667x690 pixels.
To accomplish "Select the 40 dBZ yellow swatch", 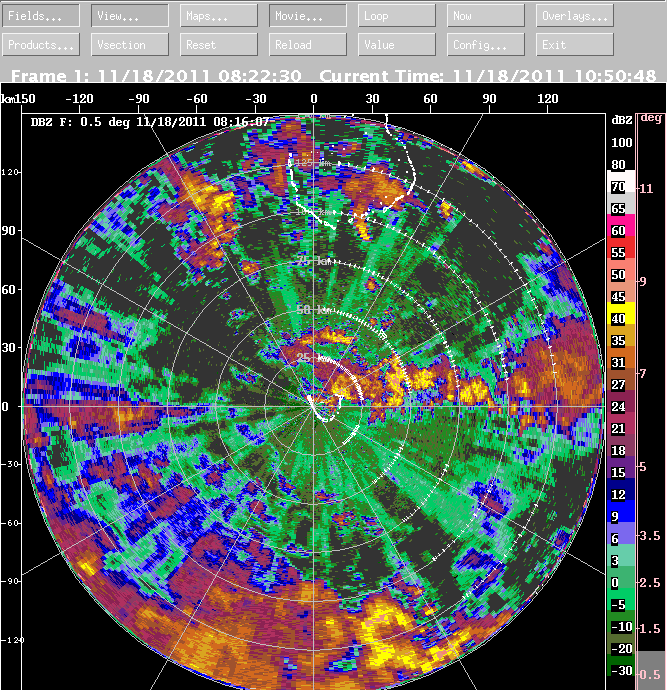I will pos(621,313).
